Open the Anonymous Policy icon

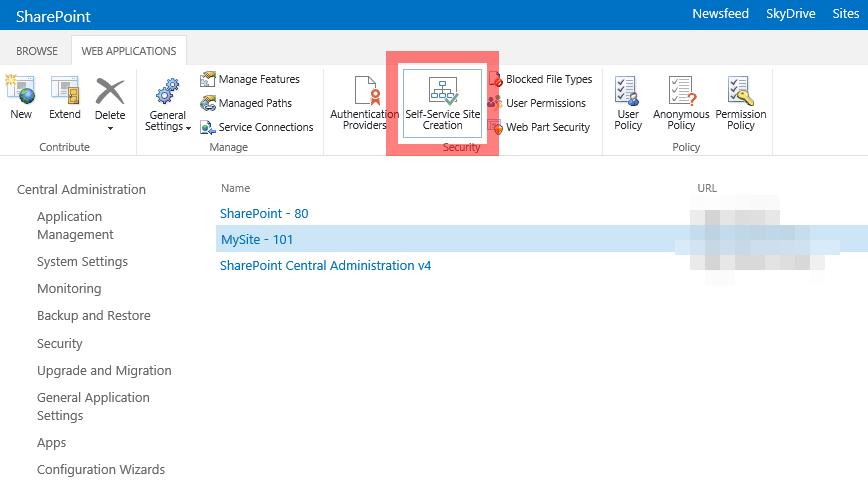681,90
